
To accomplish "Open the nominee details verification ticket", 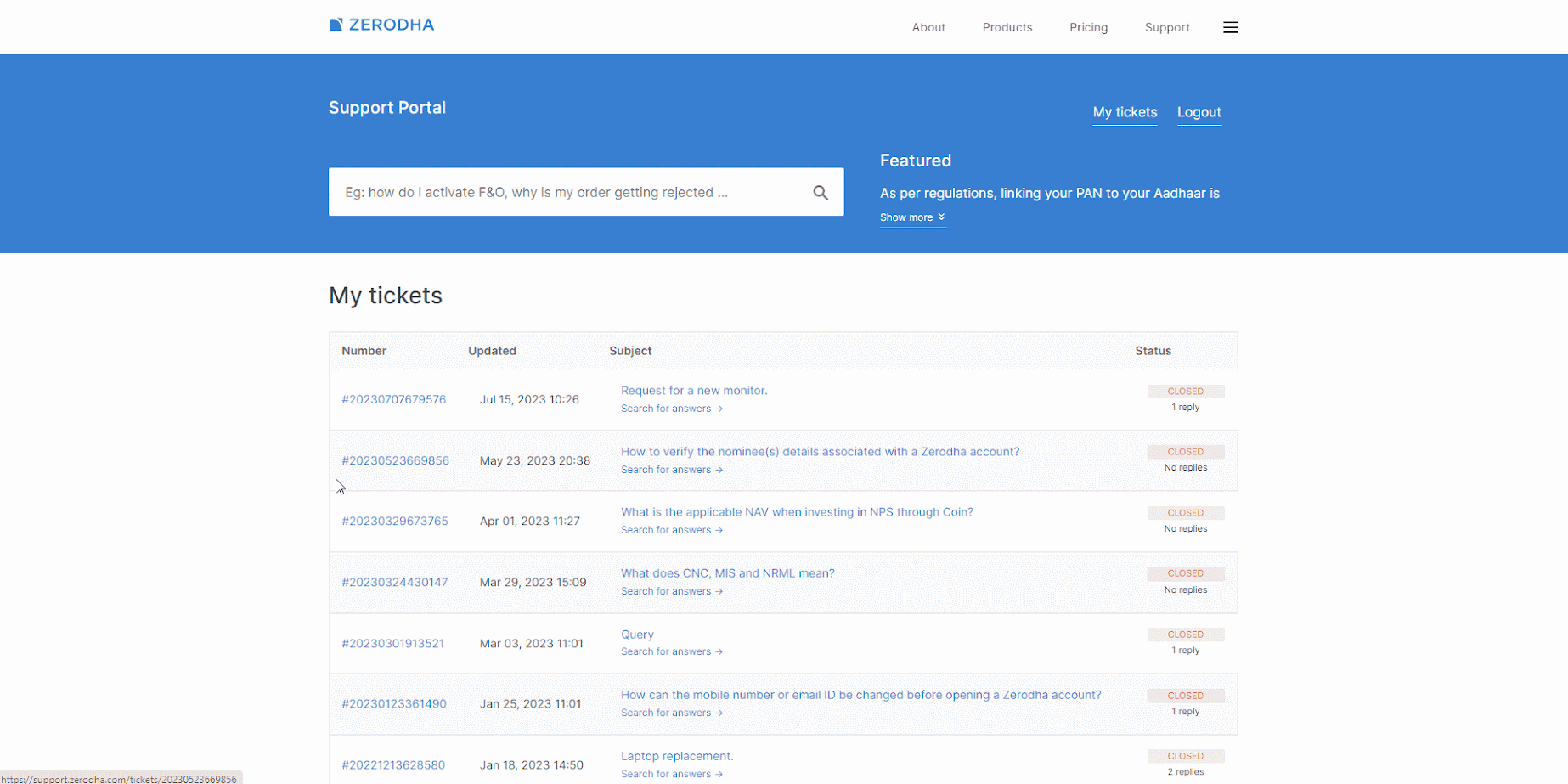I will pos(820,452).
